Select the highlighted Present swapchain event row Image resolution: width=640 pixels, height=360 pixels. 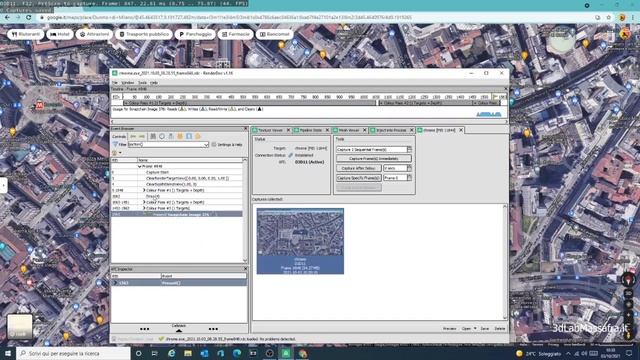tap(177, 214)
